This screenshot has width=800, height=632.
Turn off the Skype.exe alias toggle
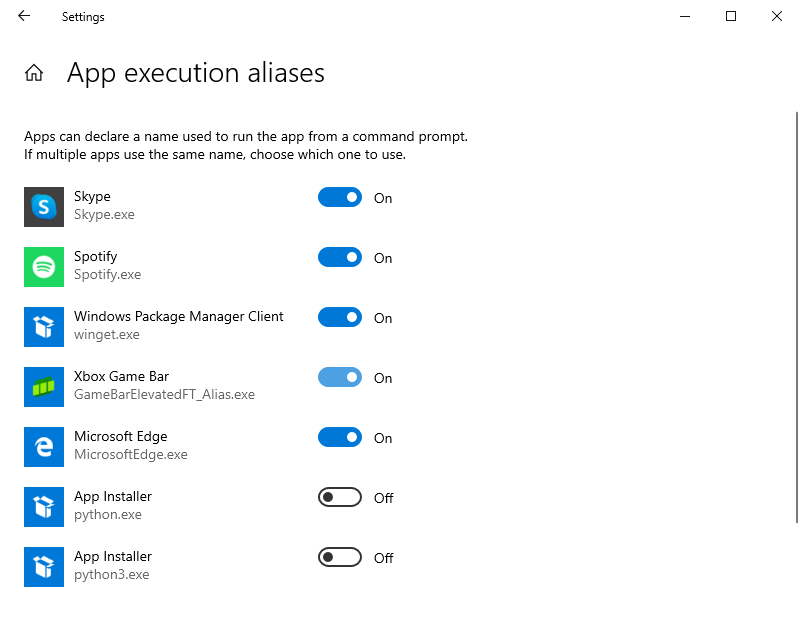(x=340, y=198)
